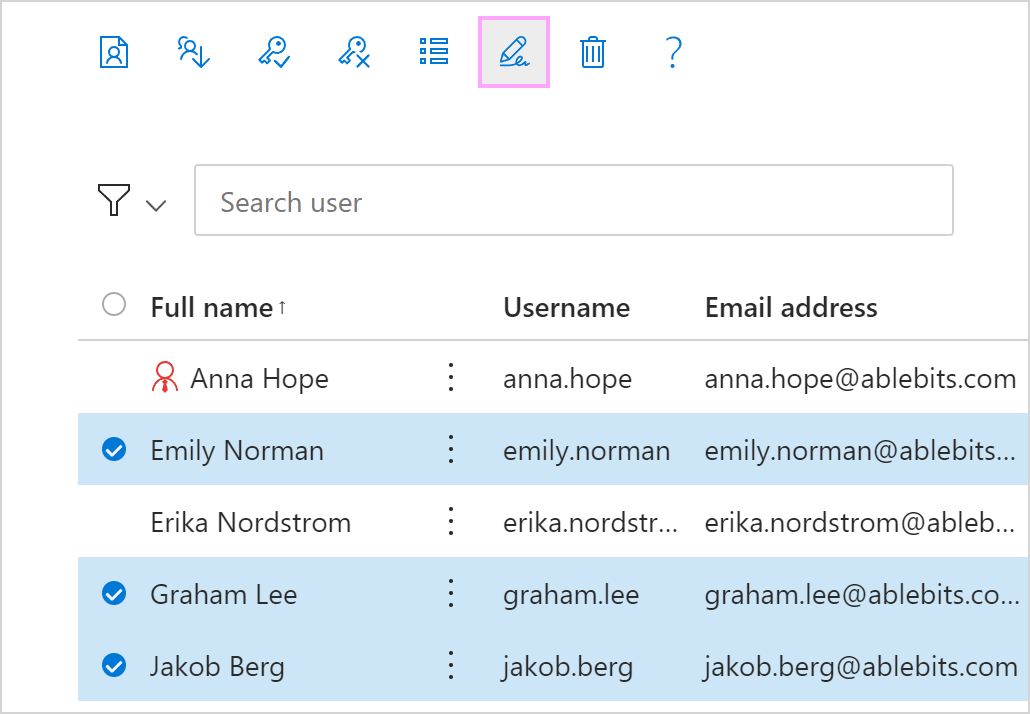1030x714 pixels.
Task: Click the trash delete icon
Action: click(x=593, y=52)
